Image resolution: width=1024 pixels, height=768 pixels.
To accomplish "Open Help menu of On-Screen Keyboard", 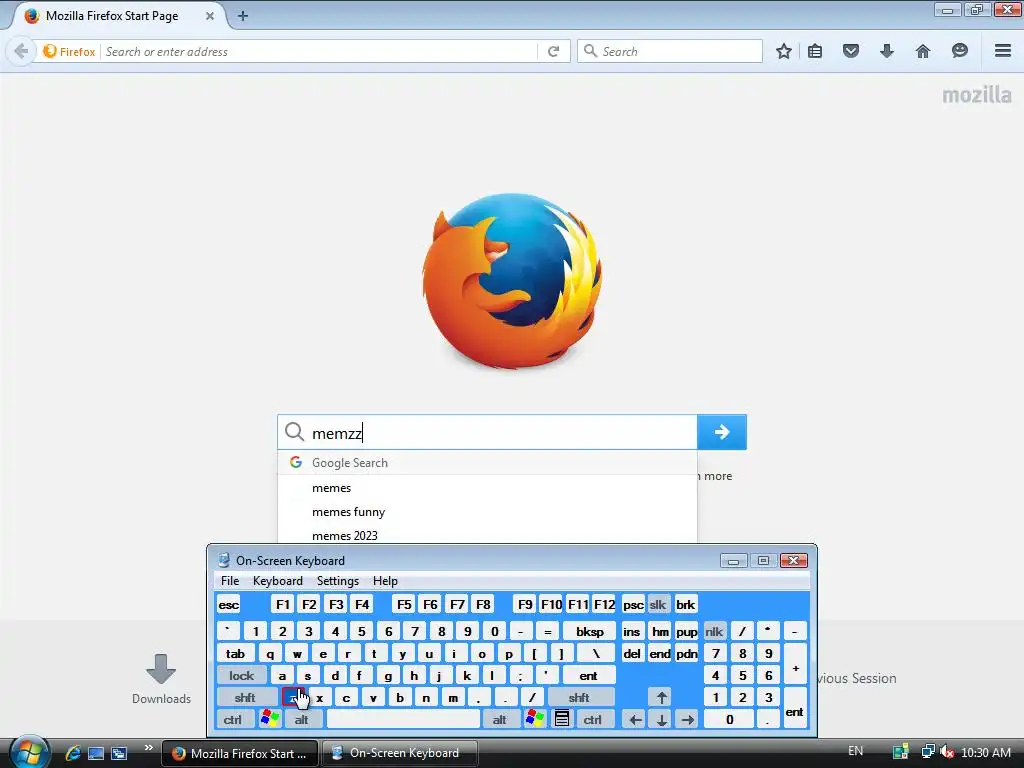I will click(x=385, y=581).
